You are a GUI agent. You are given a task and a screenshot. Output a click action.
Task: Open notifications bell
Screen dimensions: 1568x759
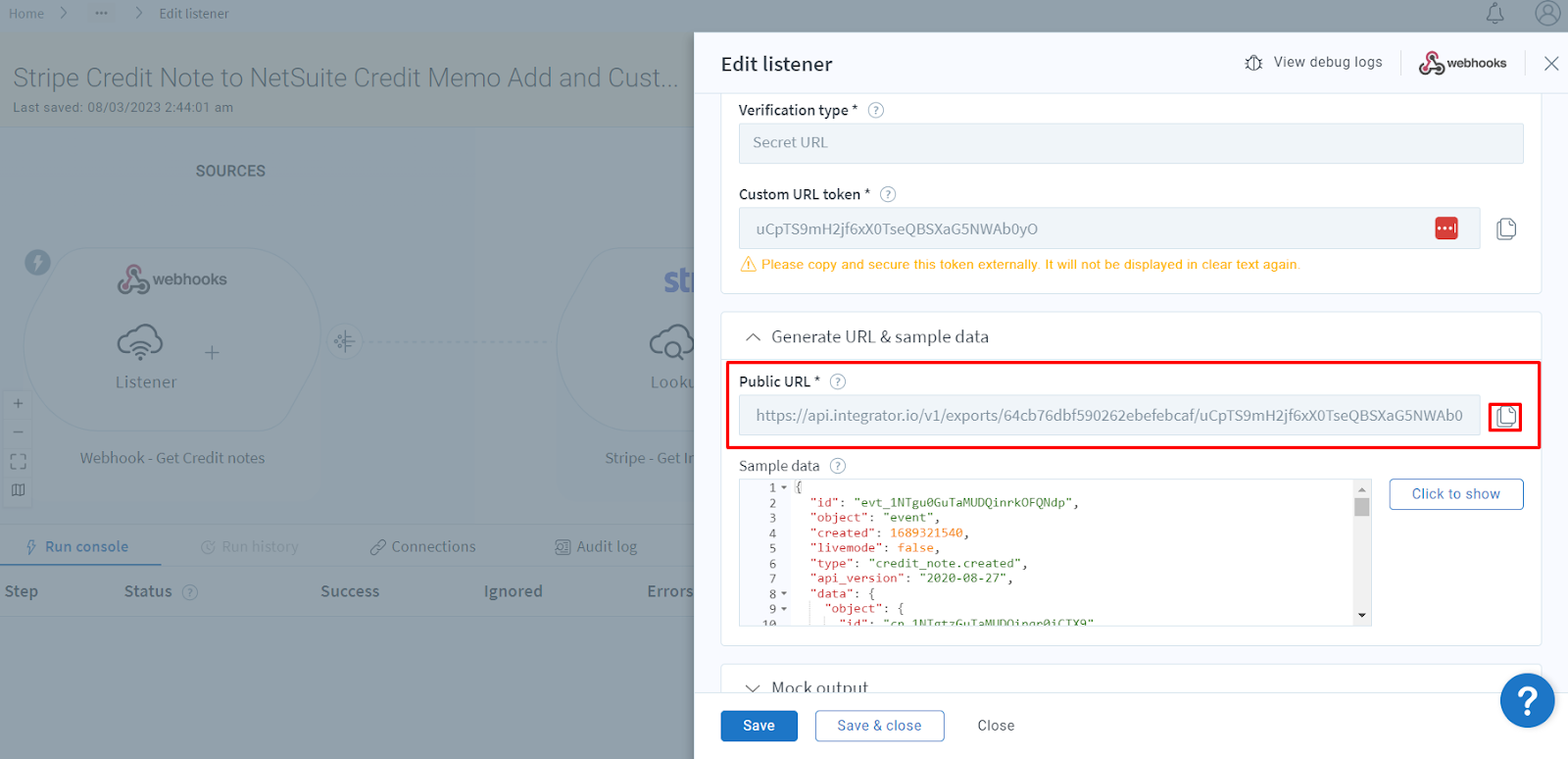1494,13
